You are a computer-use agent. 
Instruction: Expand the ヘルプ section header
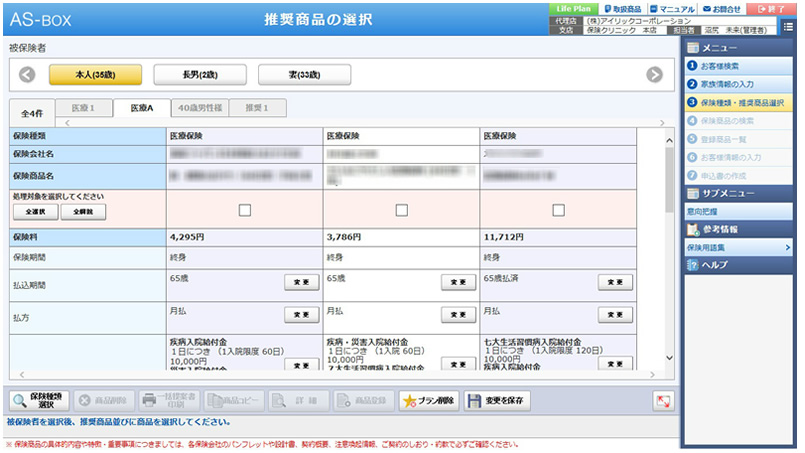(x=737, y=265)
